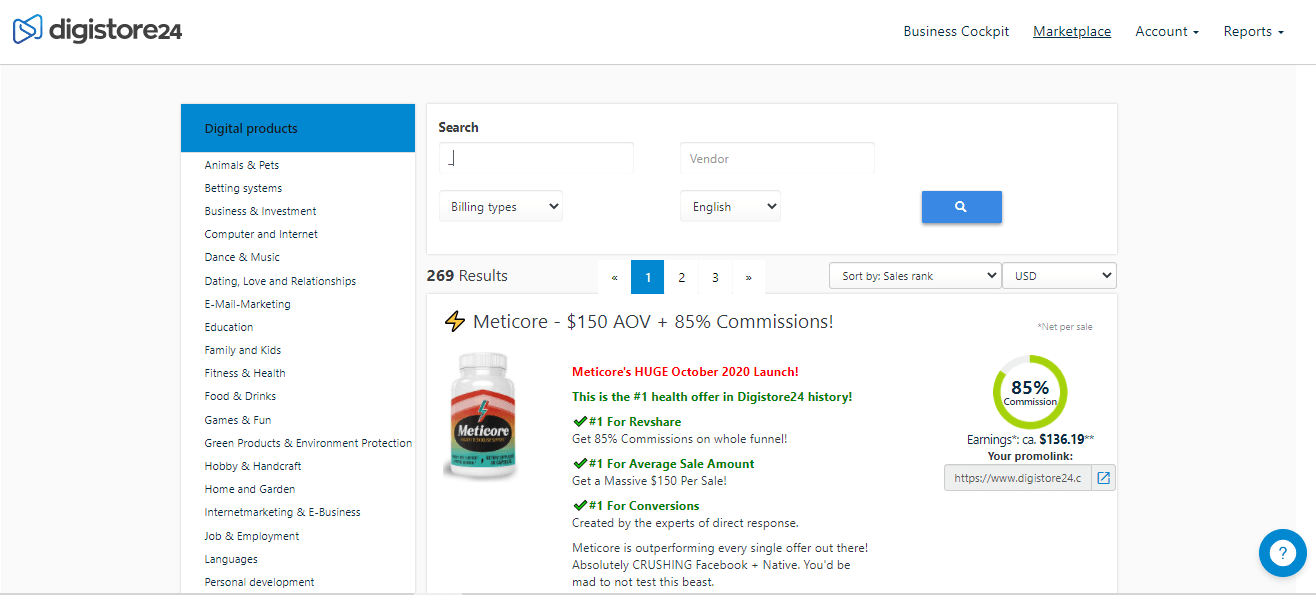Click the Vendor input field

[x=777, y=158]
